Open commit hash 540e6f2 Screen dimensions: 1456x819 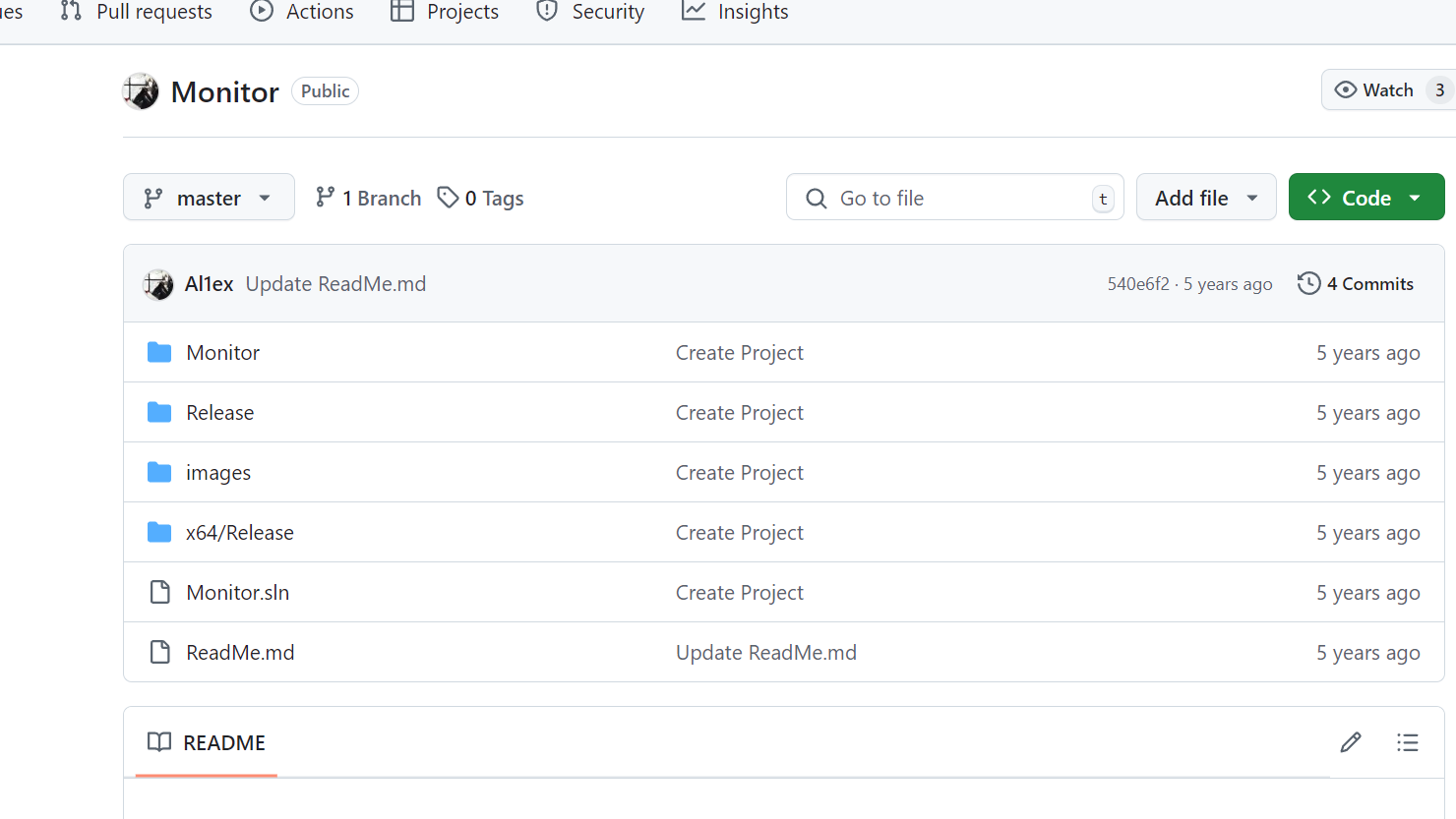(x=1138, y=284)
